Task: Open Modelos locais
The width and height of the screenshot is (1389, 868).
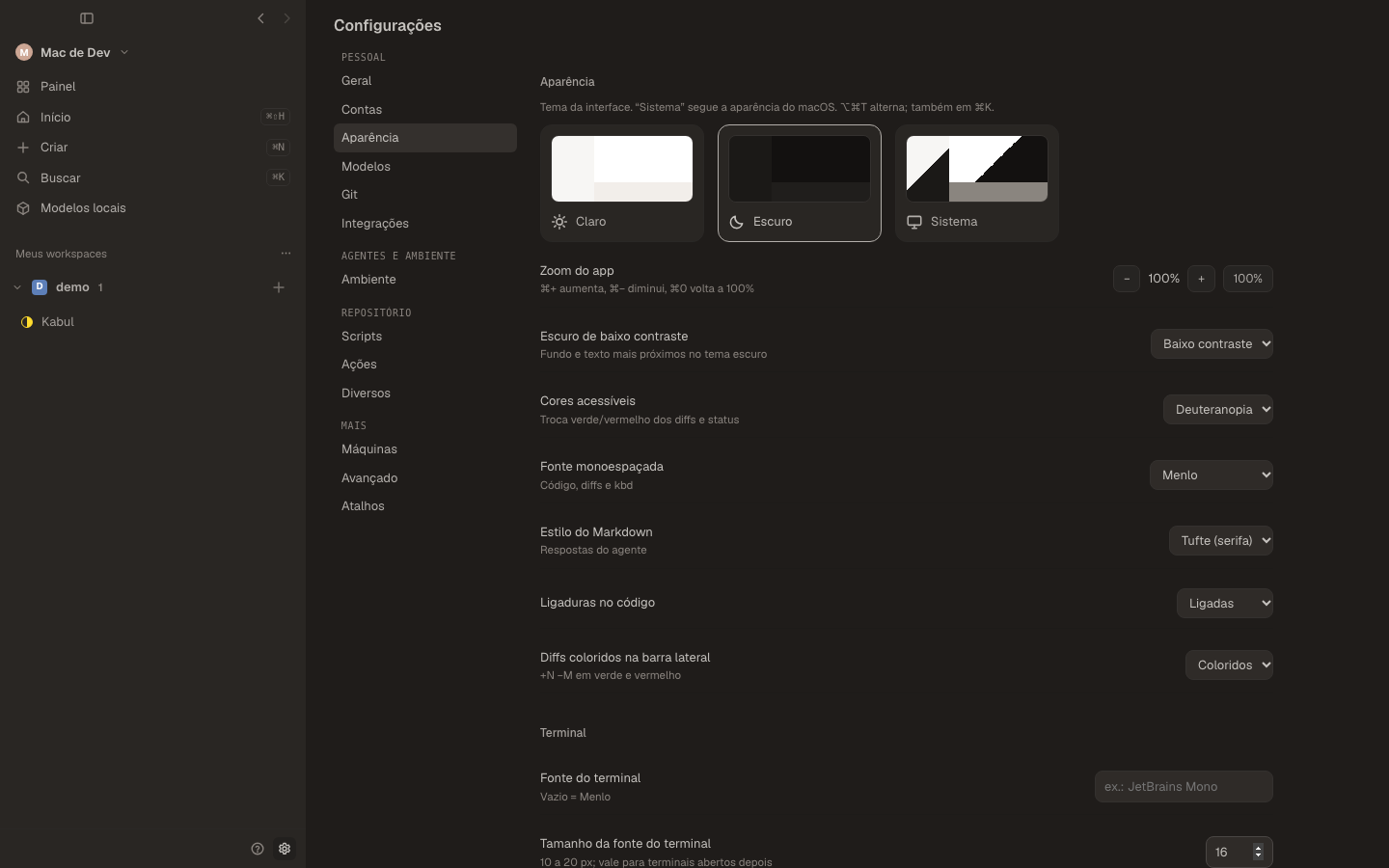Action: coord(152,208)
